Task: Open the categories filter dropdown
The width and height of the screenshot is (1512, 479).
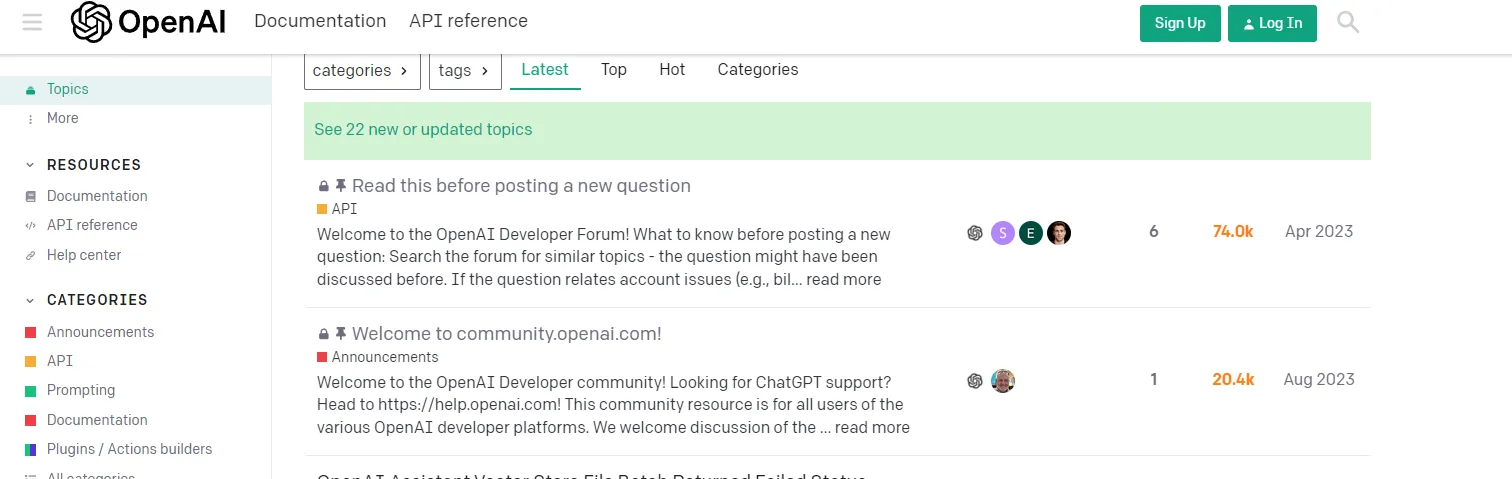Action: [x=361, y=71]
